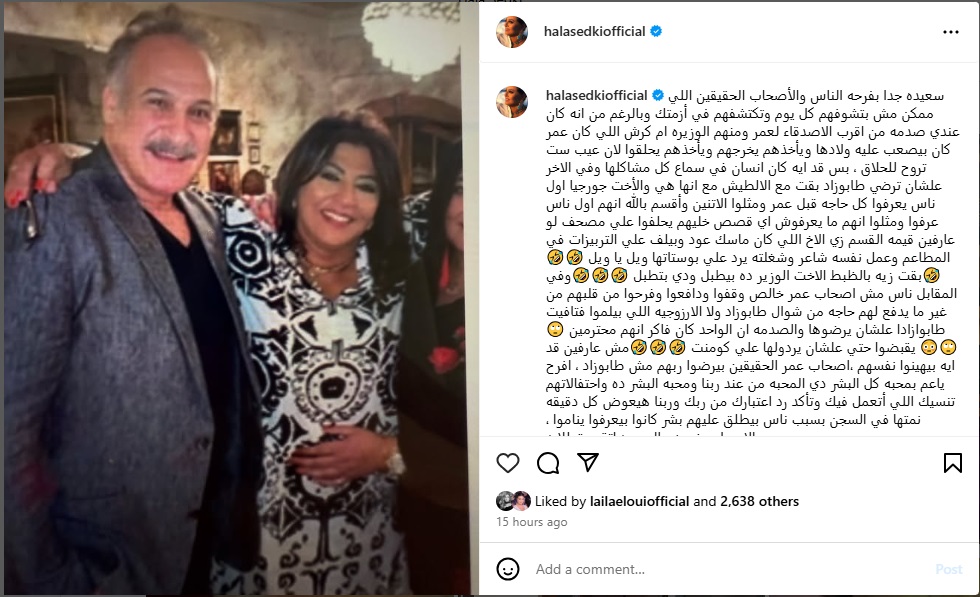Share the post with the paper plane icon
This screenshot has height=597, width=980.
[x=588, y=462]
